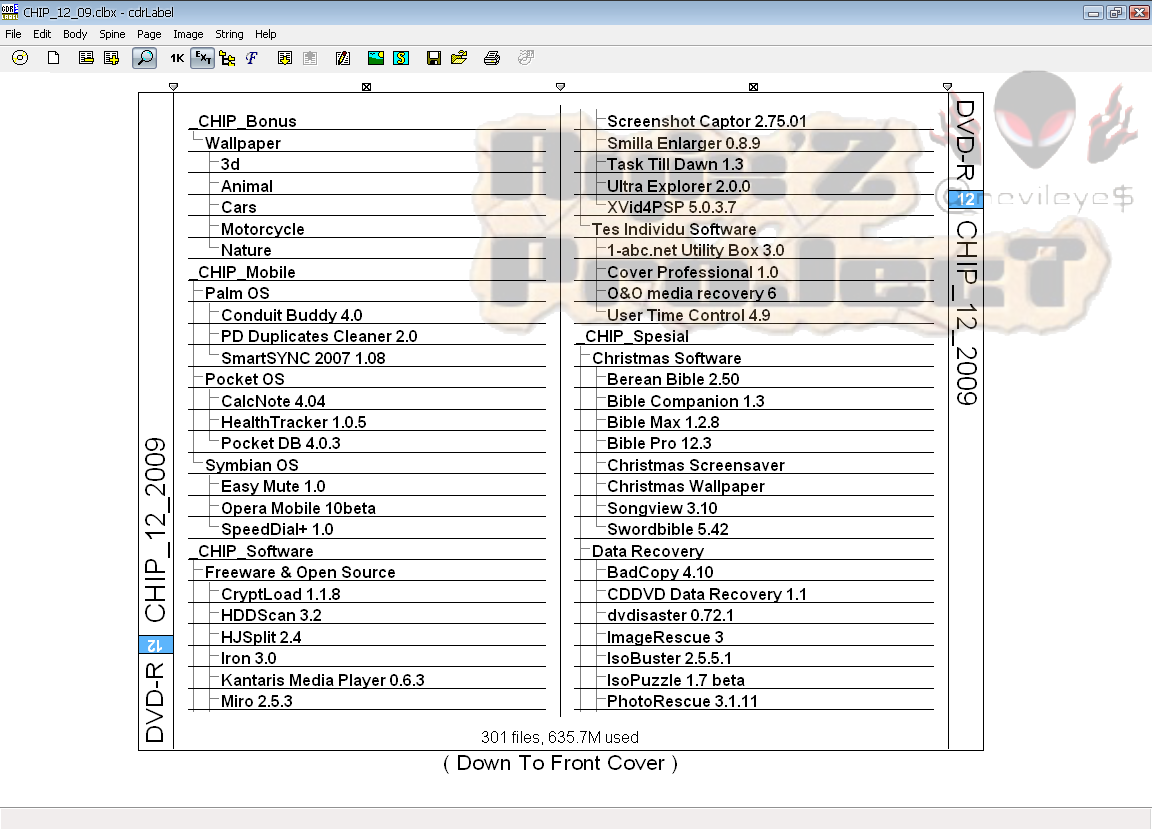The width and height of the screenshot is (1152, 830).
Task: Print the label using the printer icon
Action: tap(491, 58)
